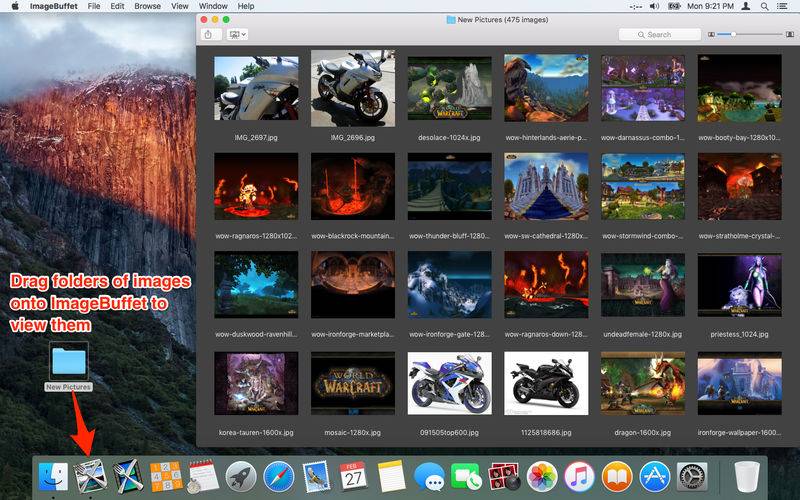800x500 pixels.
Task: Click the 091505top600.jpg file name
Action: pos(449,433)
